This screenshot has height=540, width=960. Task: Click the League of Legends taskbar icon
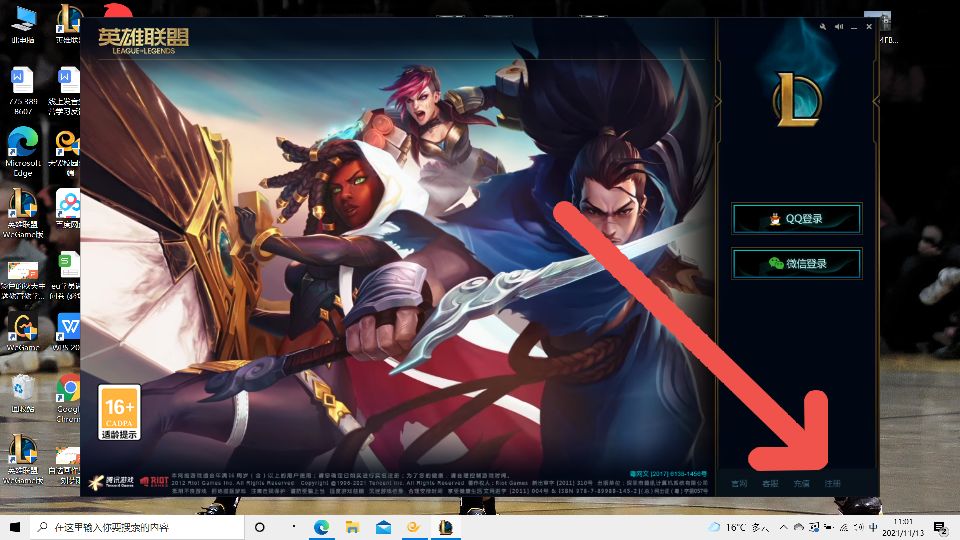click(446, 527)
